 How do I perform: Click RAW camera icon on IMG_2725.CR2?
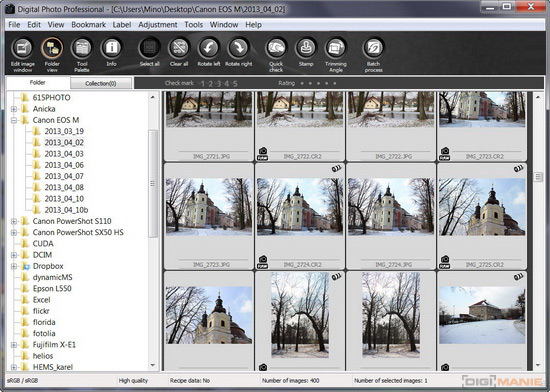point(445,262)
